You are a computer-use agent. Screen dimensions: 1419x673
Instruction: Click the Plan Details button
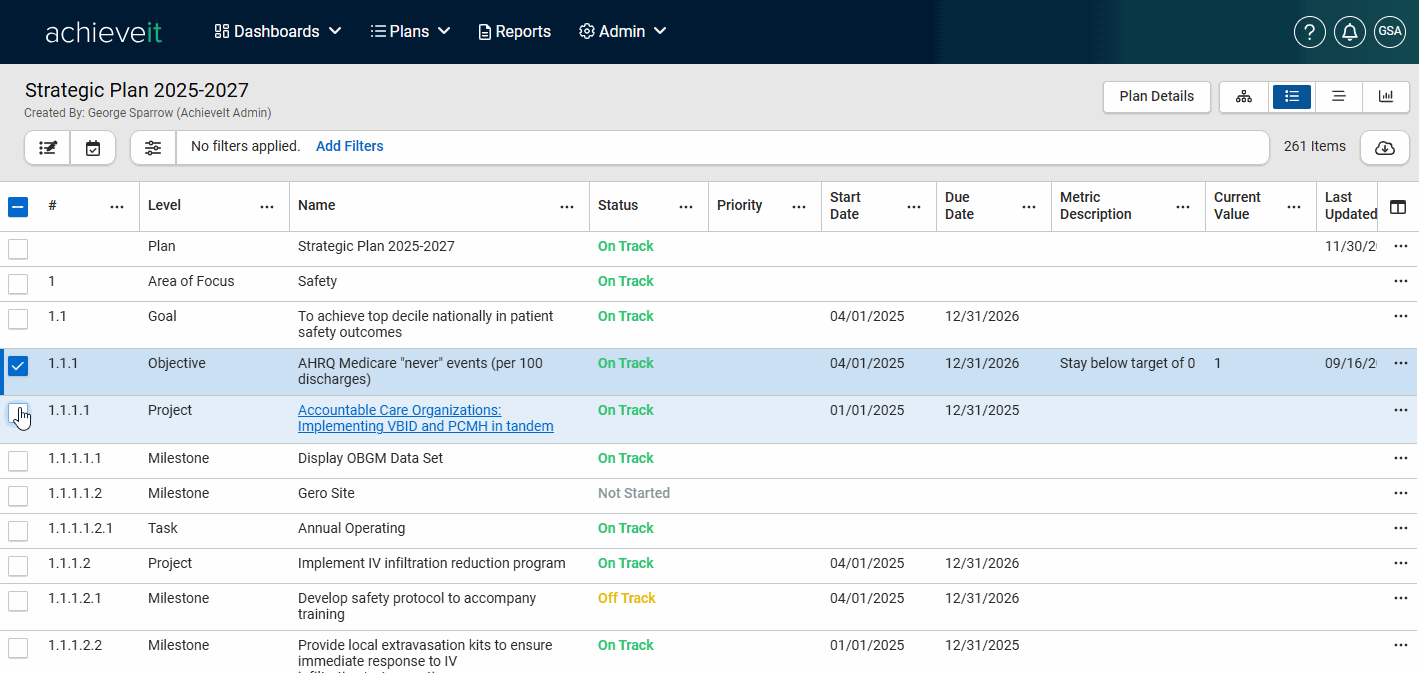[1157, 96]
